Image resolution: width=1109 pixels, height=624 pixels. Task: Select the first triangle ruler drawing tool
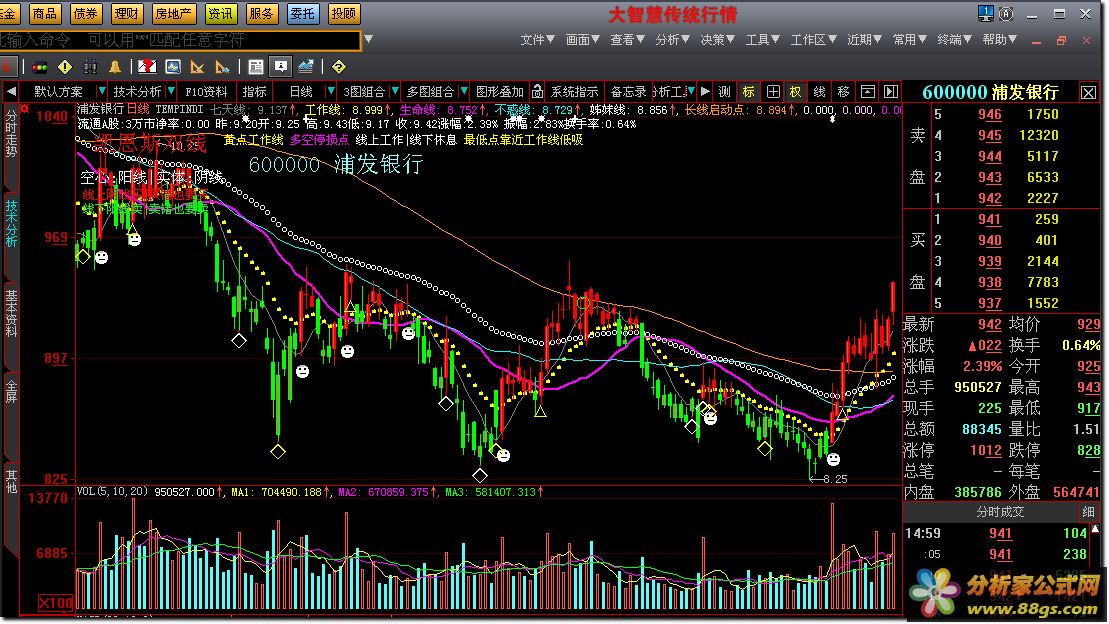click(x=197, y=67)
